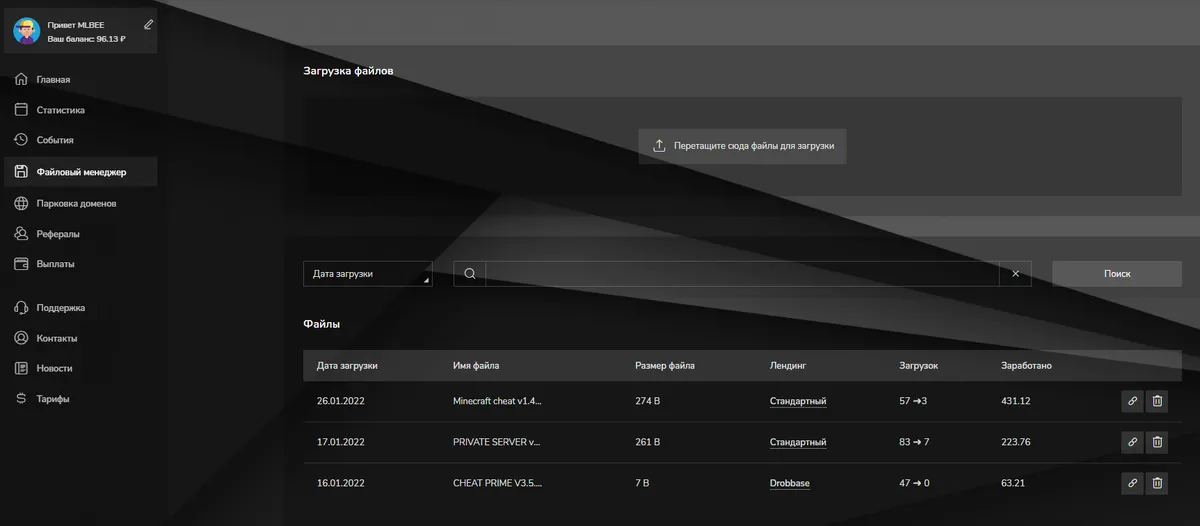Click Стандартный link for Minecraft cheat
The height and width of the screenshot is (526, 1200).
(798, 401)
